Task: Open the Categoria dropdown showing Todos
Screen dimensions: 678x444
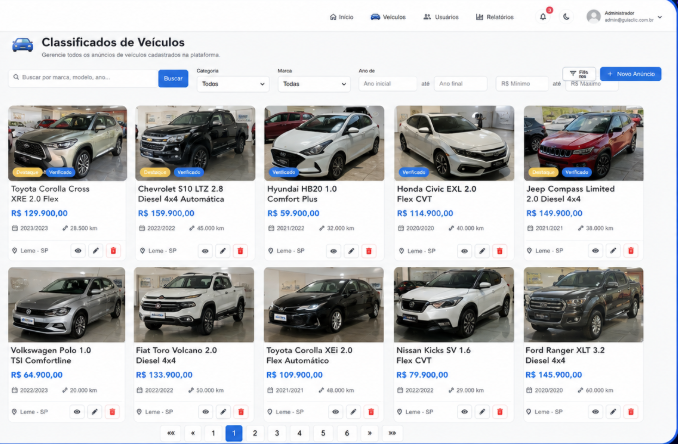Action: tap(233, 84)
